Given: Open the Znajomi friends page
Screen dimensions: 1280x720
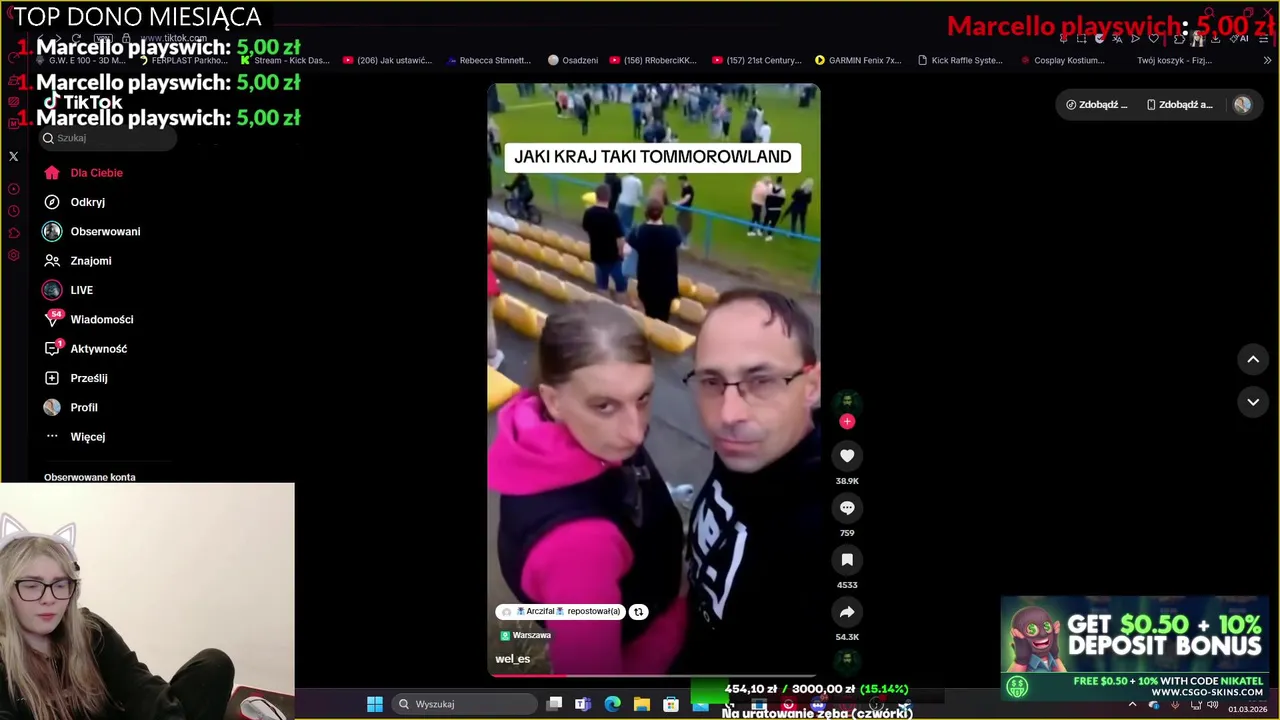Looking at the screenshot, I should [90, 261].
